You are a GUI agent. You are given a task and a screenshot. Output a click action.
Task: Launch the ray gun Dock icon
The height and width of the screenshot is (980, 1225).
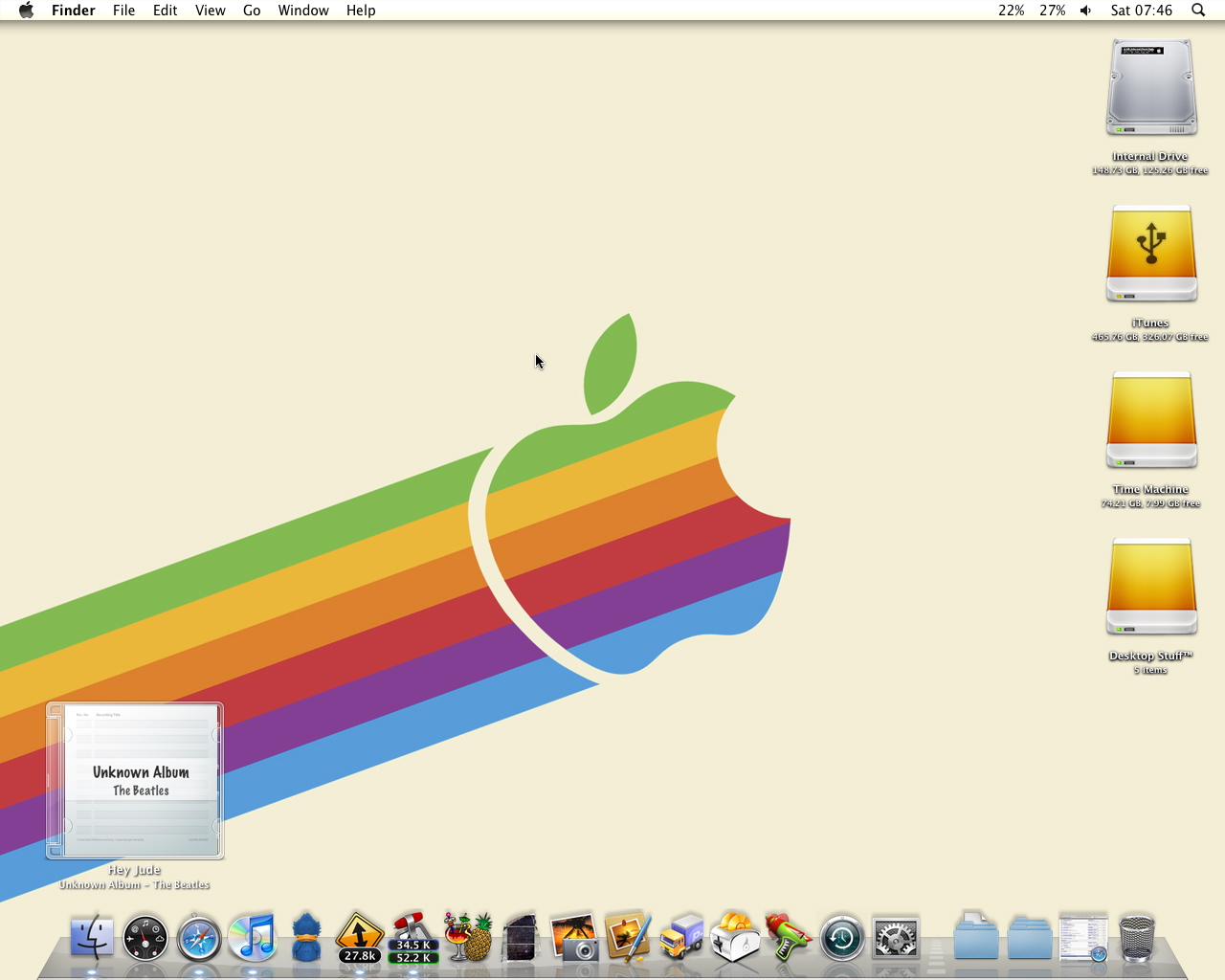[789, 937]
